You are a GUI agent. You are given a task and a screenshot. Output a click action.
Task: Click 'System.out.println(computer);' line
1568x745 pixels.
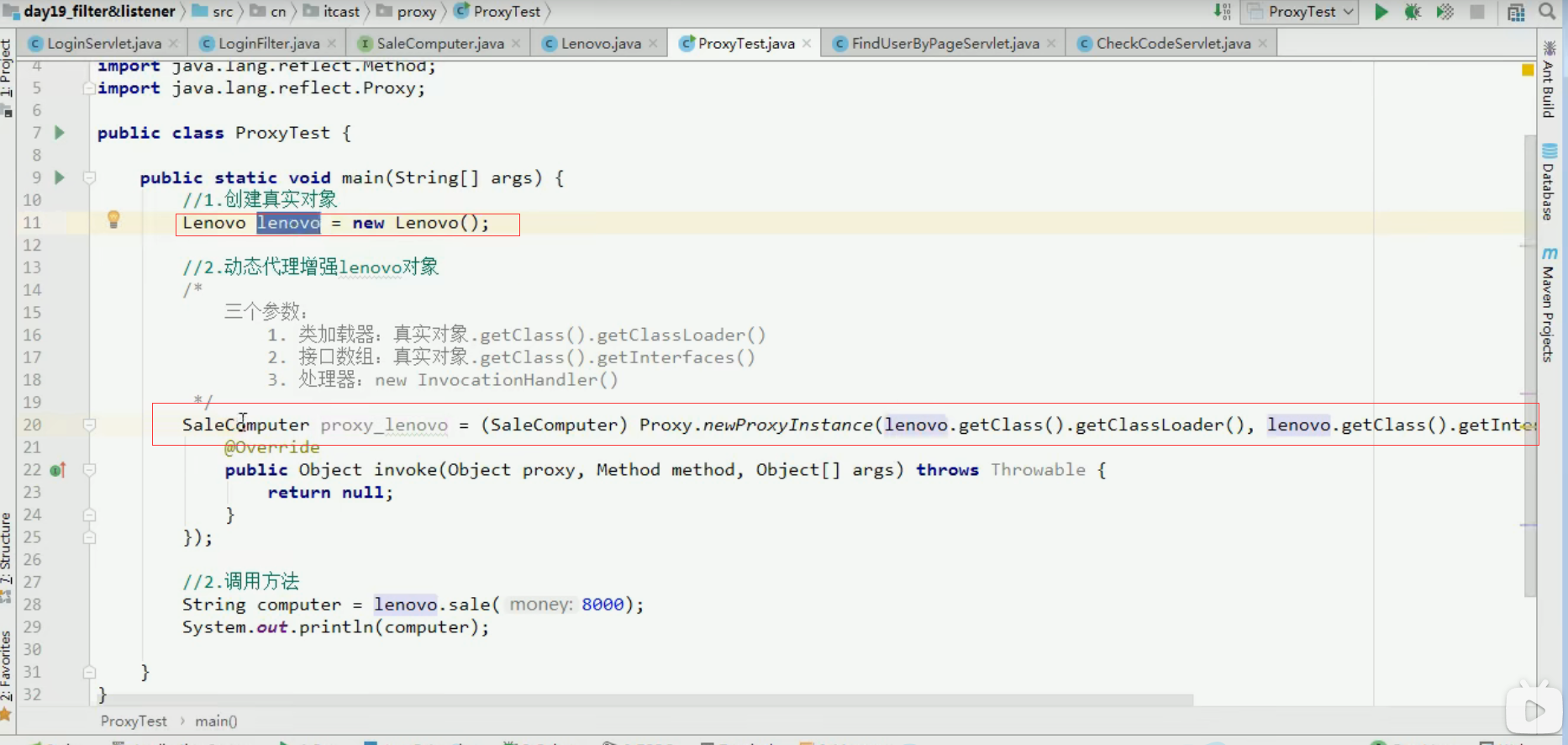point(335,627)
